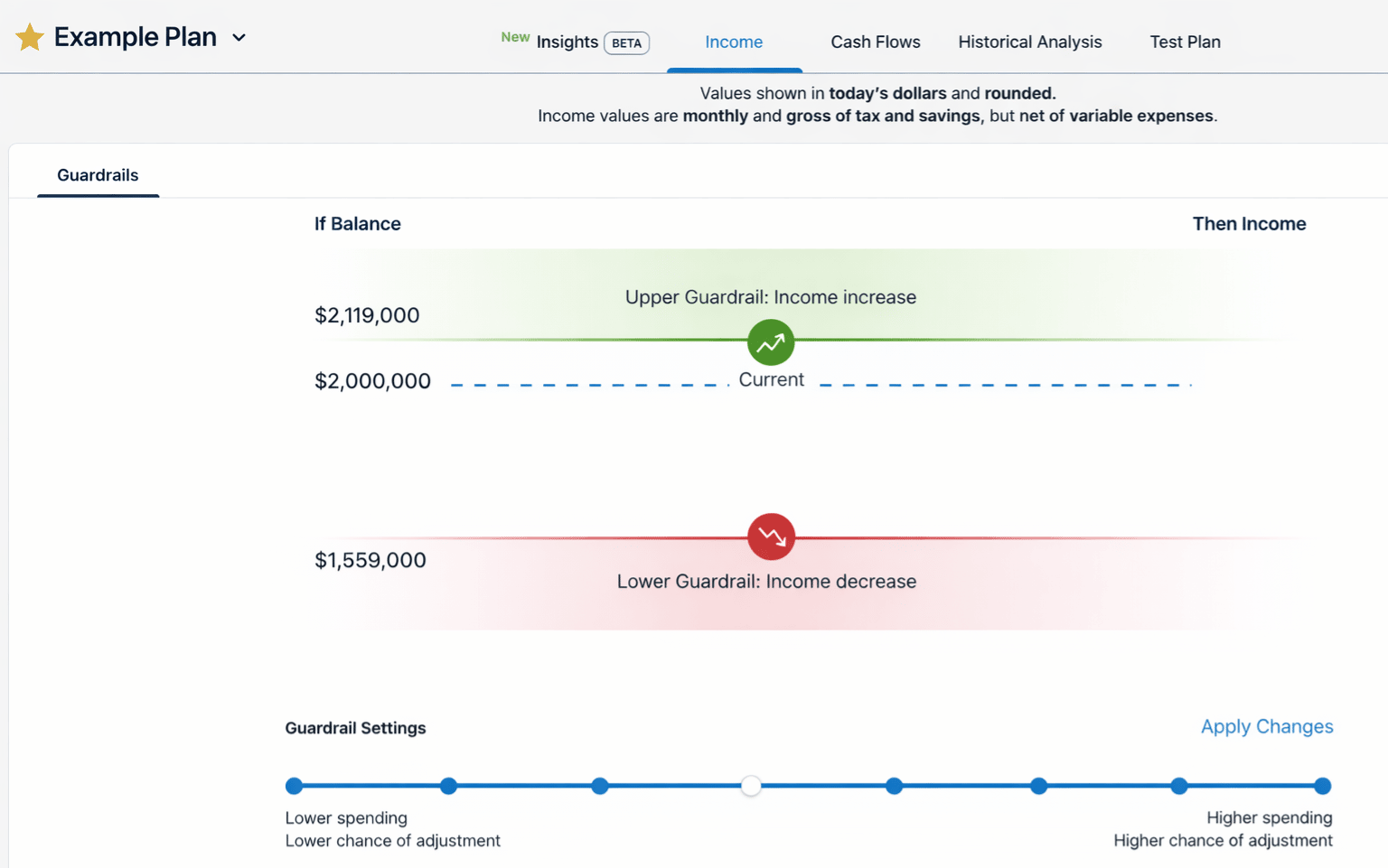This screenshot has width=1388, height=868.
Task: Open the Cash Flows tab
Action: point(875,42)
